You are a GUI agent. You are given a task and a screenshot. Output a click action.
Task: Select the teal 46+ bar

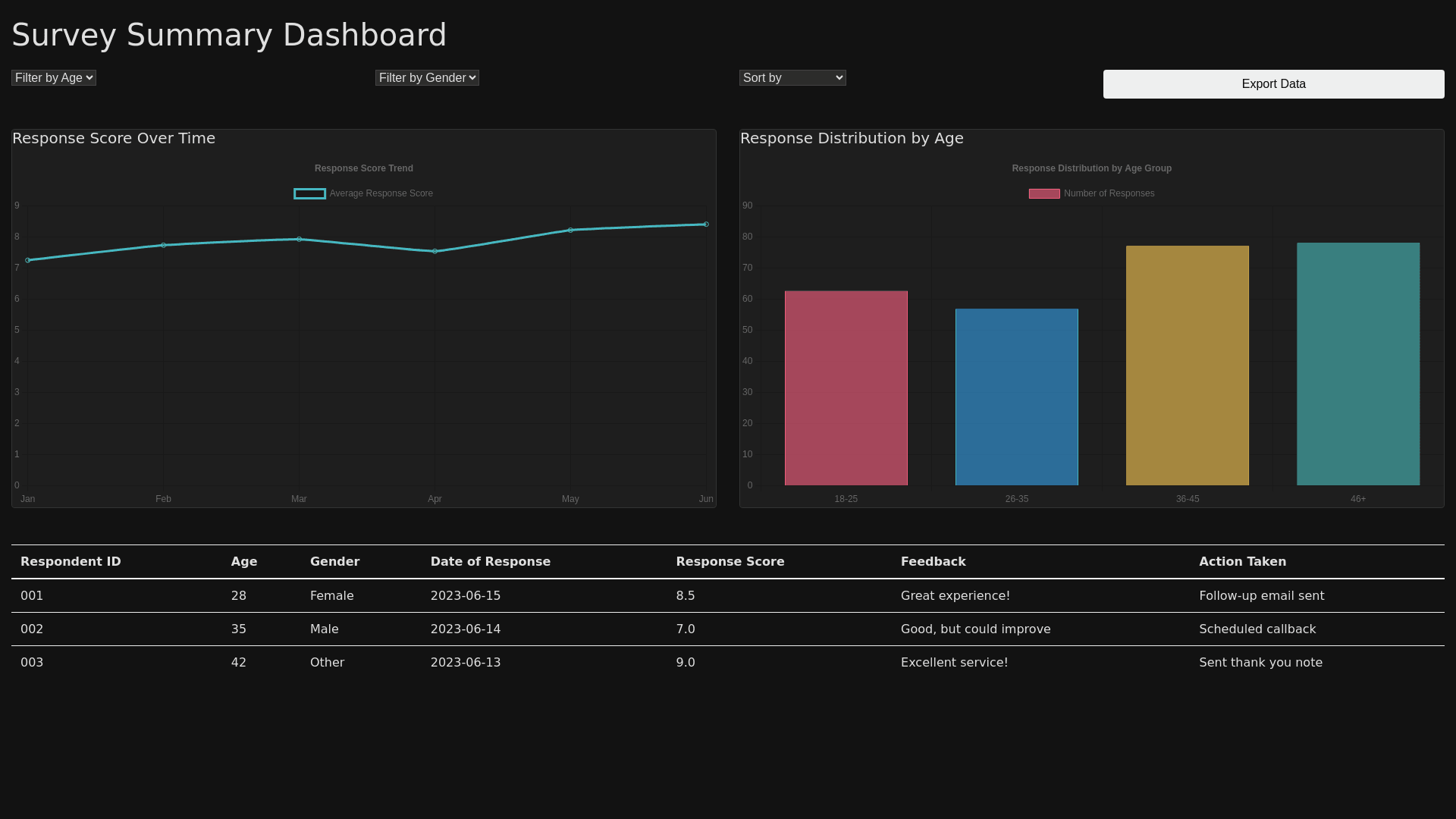(x=1357, y=364)
